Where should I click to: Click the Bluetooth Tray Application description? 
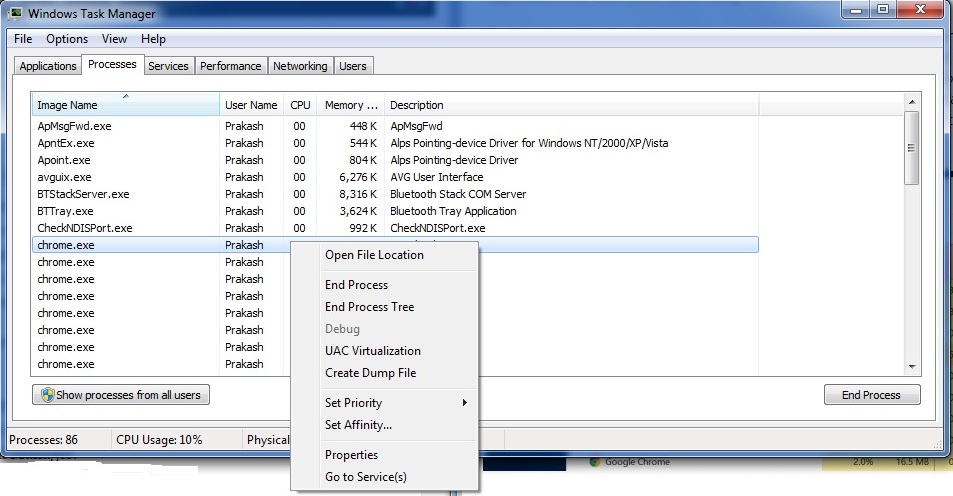[x=453, y=212]
